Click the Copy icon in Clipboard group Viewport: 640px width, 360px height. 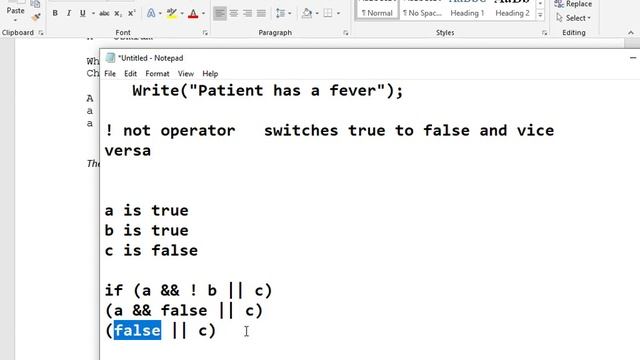(x=36, y=4)
